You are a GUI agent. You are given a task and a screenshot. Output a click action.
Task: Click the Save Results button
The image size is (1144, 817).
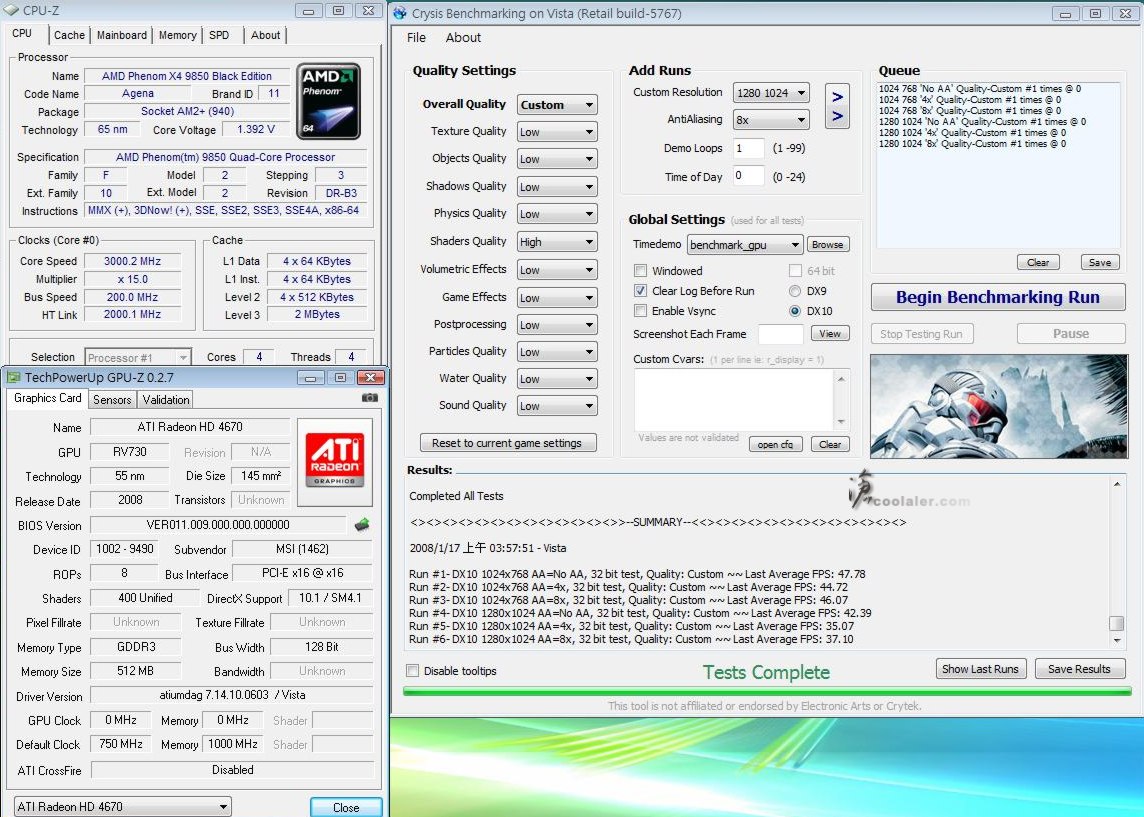tap(1079, 669)
